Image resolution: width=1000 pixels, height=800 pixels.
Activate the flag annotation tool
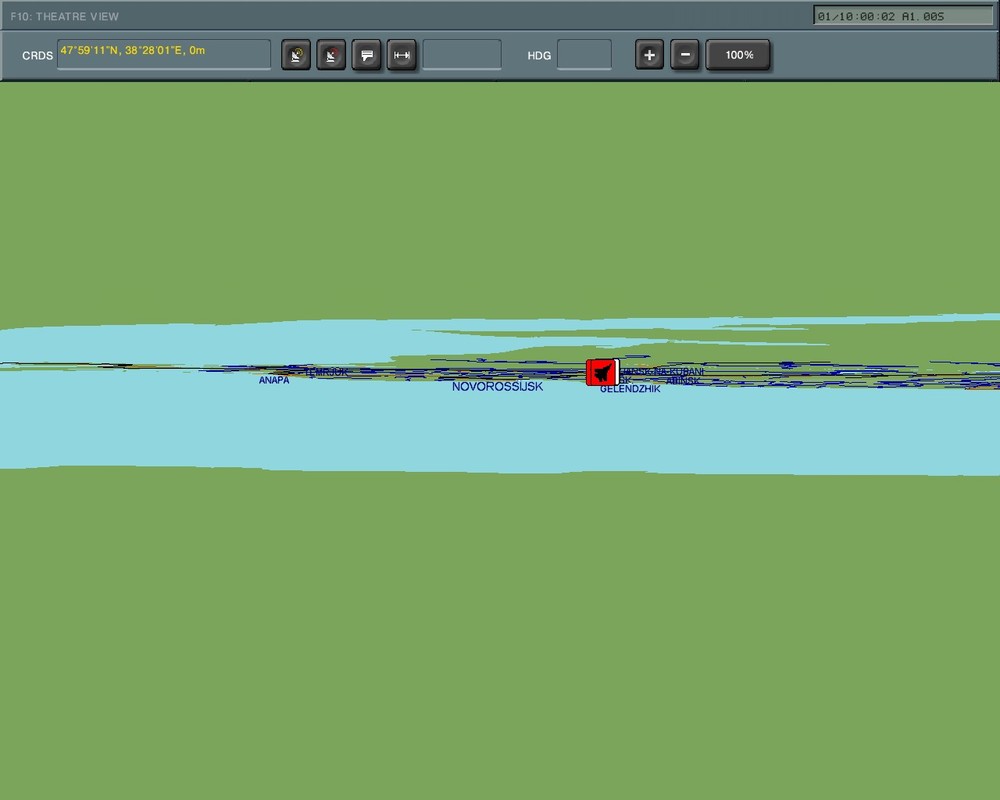(x=366, y=55)
